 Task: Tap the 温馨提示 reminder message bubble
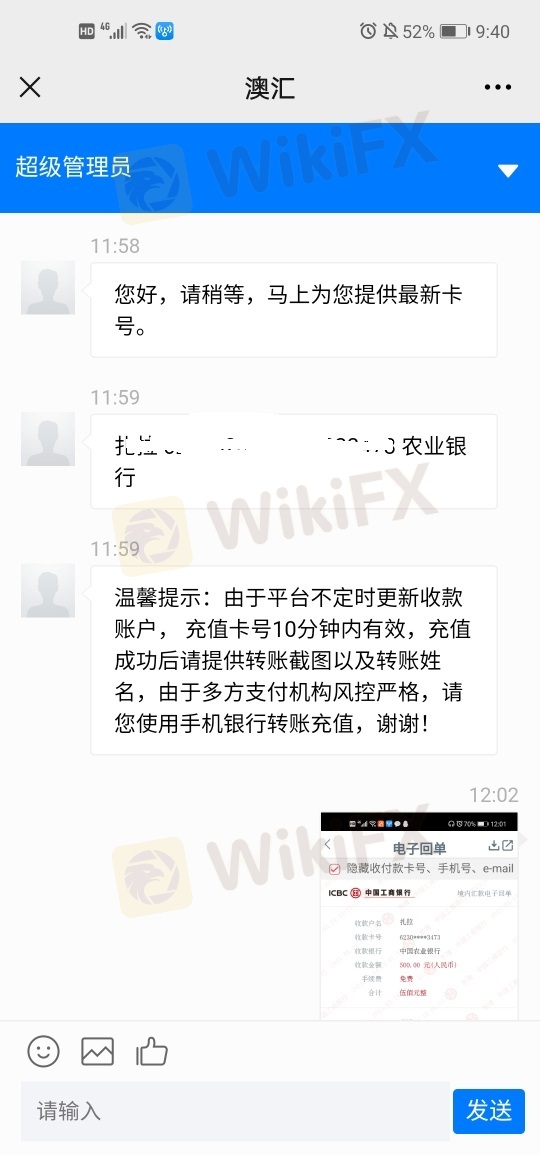pyautogui.click(x=294, y=660)
